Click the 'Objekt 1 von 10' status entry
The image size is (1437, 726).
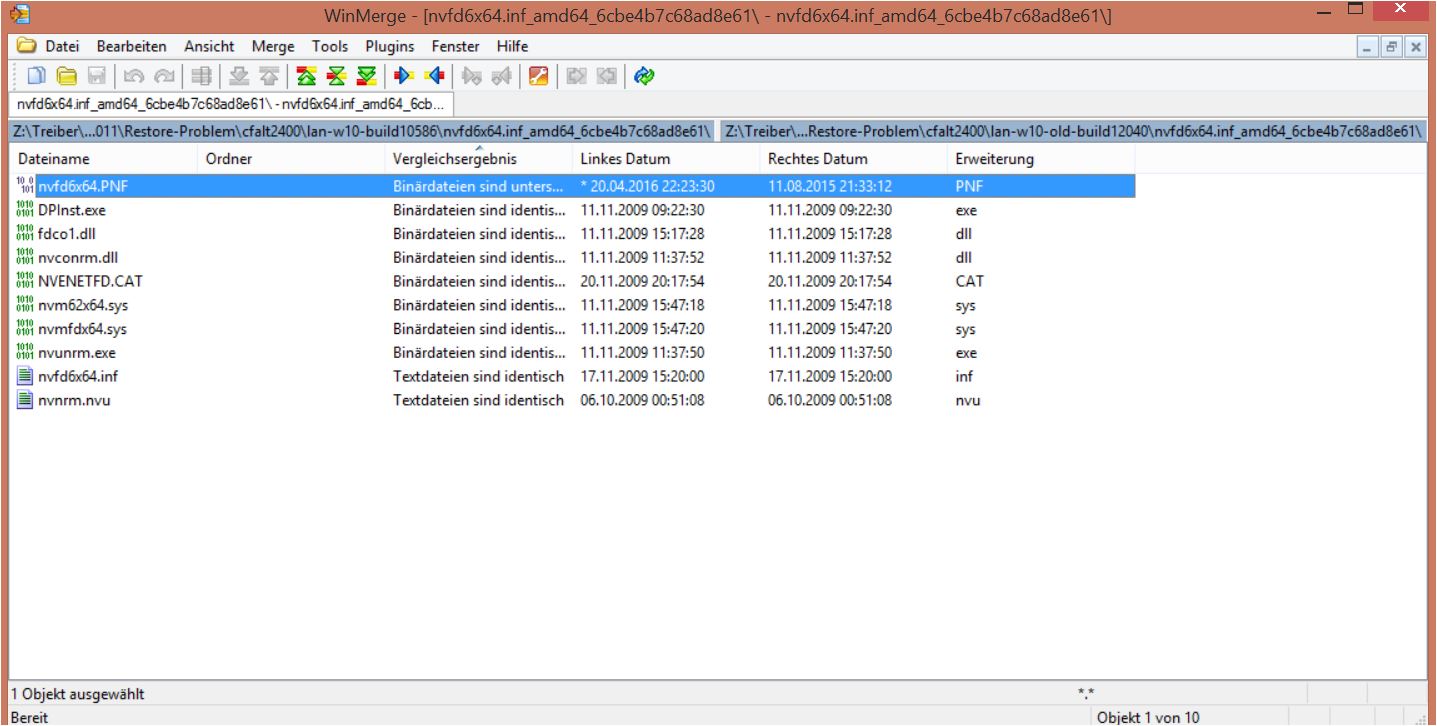click(1147, 717)
